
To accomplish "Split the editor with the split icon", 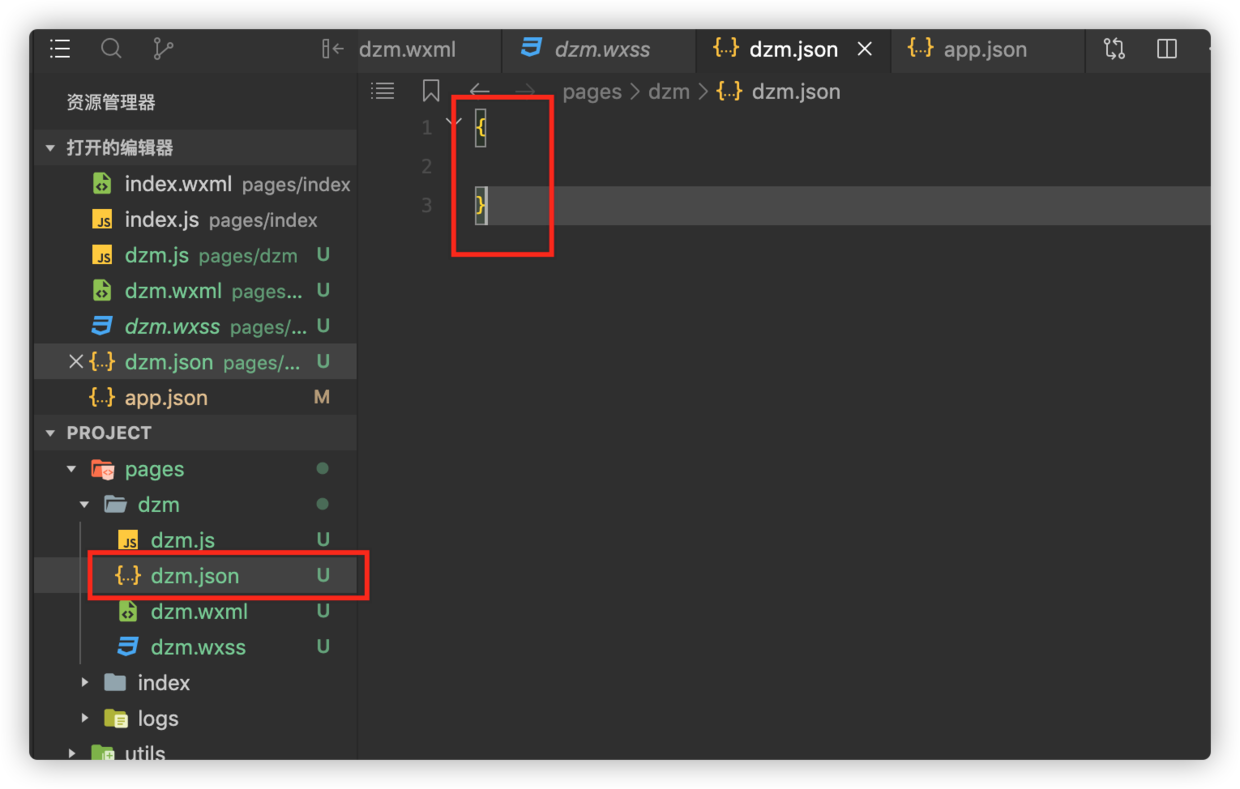I will (x=1166, y=48).
